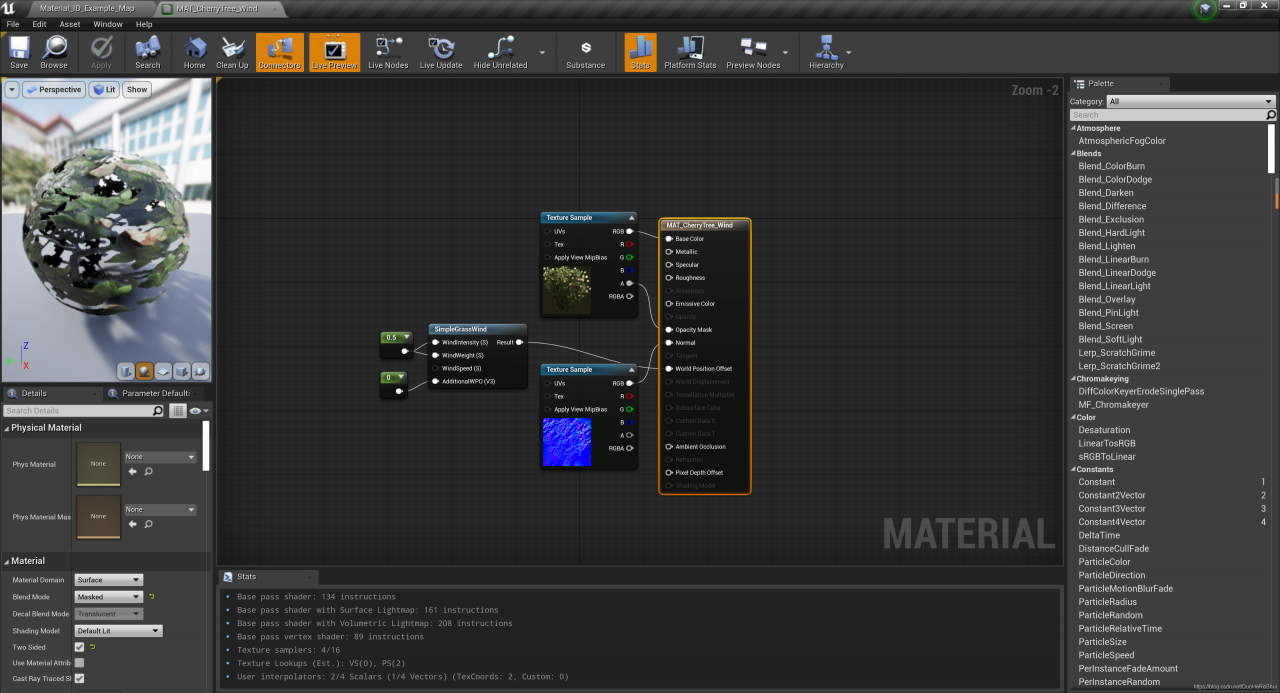The width and height of the screenshot is (1280, 693).
Task: Click the Perspective viewport button
Action: coord(54,89)
